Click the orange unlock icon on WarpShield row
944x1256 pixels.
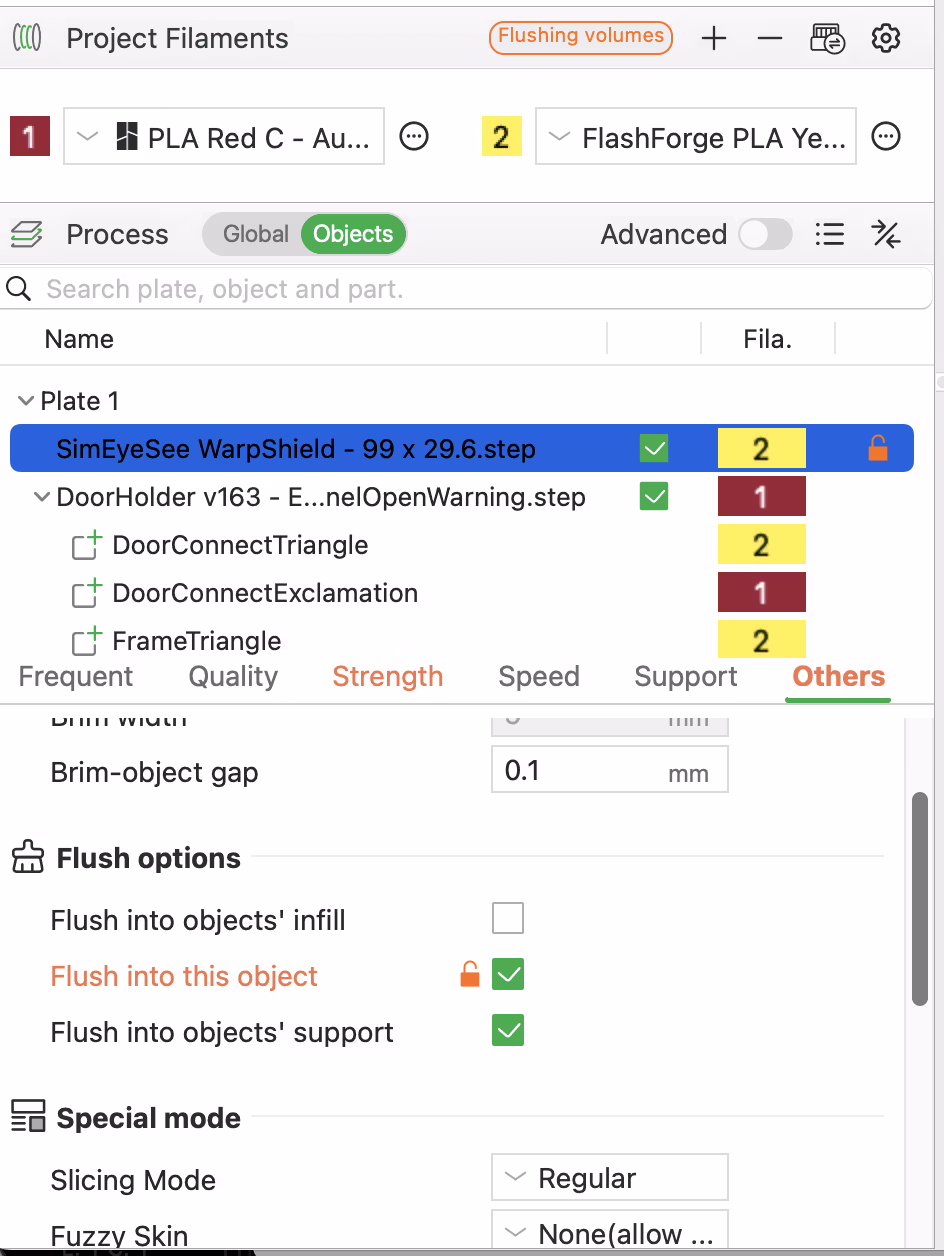878,449
